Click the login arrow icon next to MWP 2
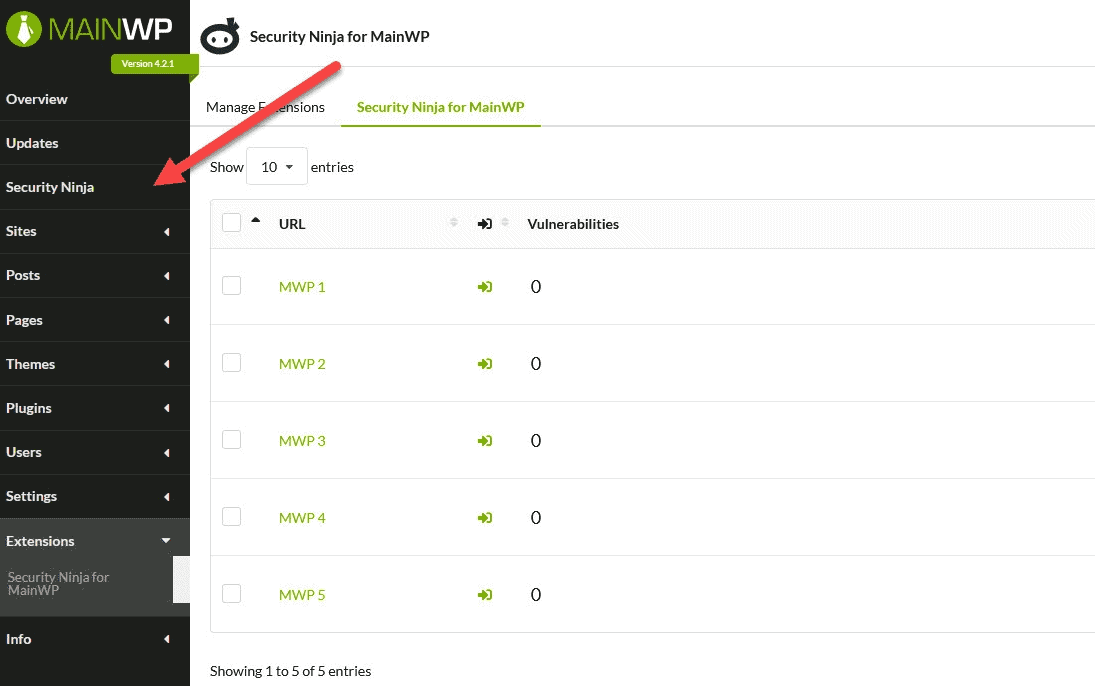 tap(485, 363)
